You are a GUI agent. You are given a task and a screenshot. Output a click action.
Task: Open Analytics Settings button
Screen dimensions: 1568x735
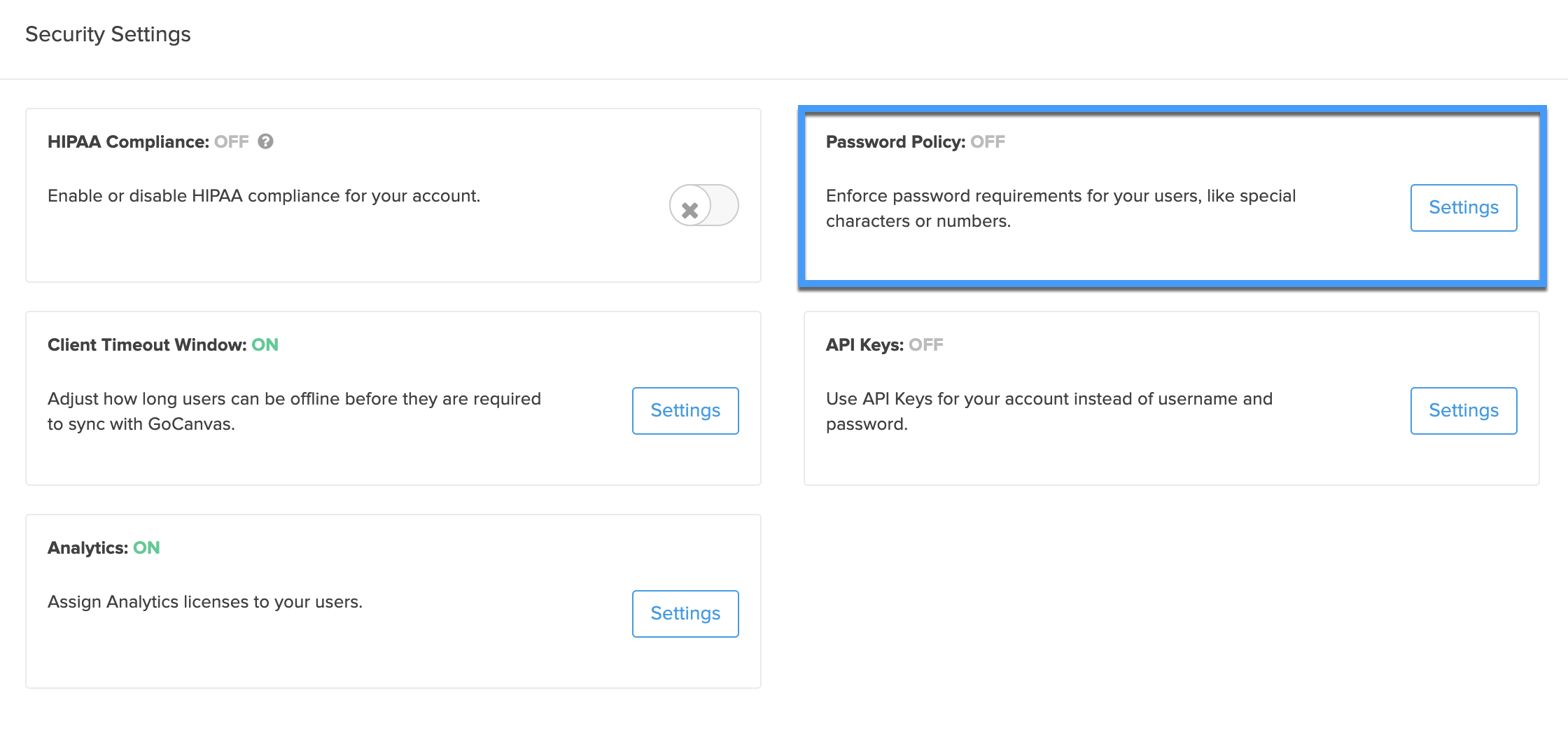(685, 614)
